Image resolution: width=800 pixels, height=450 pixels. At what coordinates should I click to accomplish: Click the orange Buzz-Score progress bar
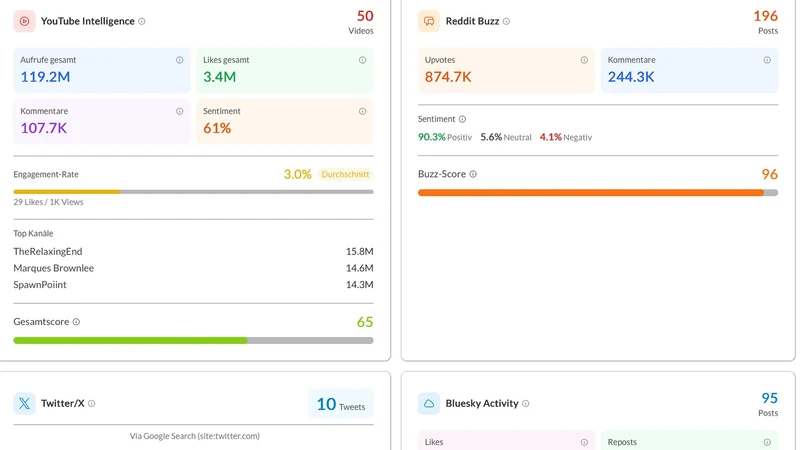[x=598, y=193]
